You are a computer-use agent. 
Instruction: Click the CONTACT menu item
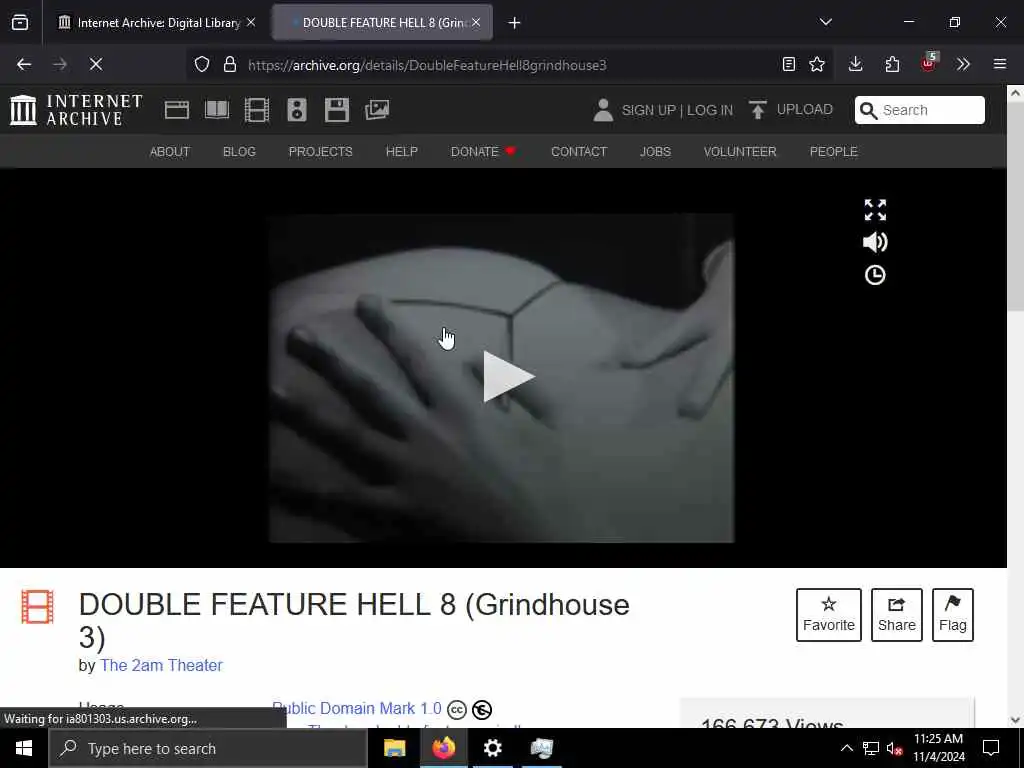[x=579, y=152]
